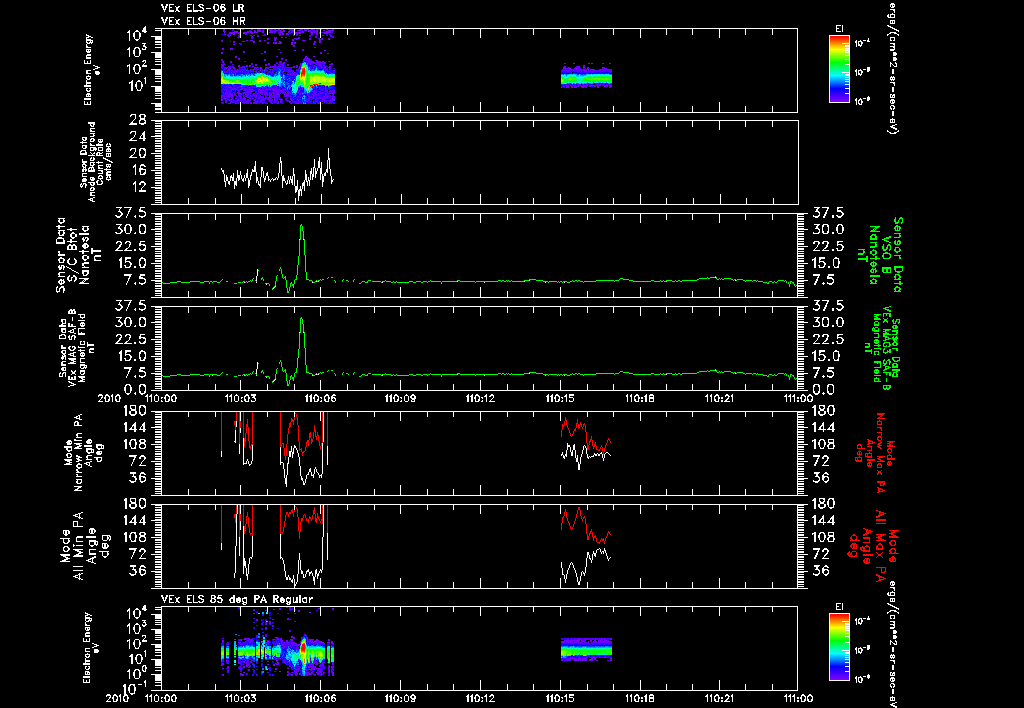Click the 'EI' label above the upper color bar
Screen dimensions: 1024x708
(x=839, y=29)
